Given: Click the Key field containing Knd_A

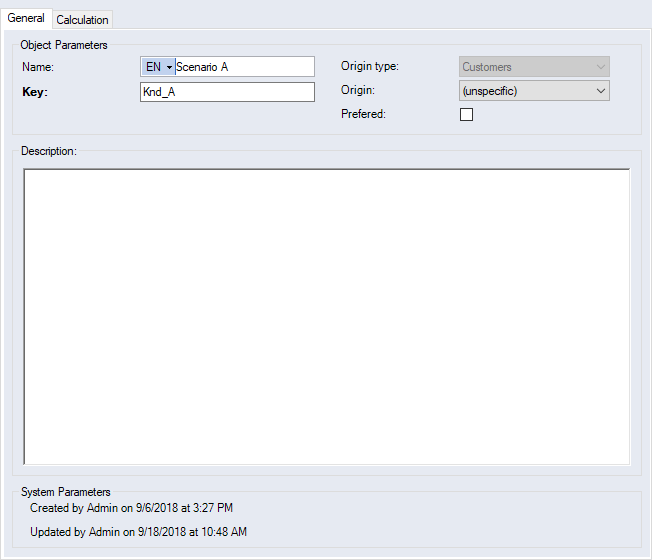Looking at the screenshot, I should tap(227, 92).
